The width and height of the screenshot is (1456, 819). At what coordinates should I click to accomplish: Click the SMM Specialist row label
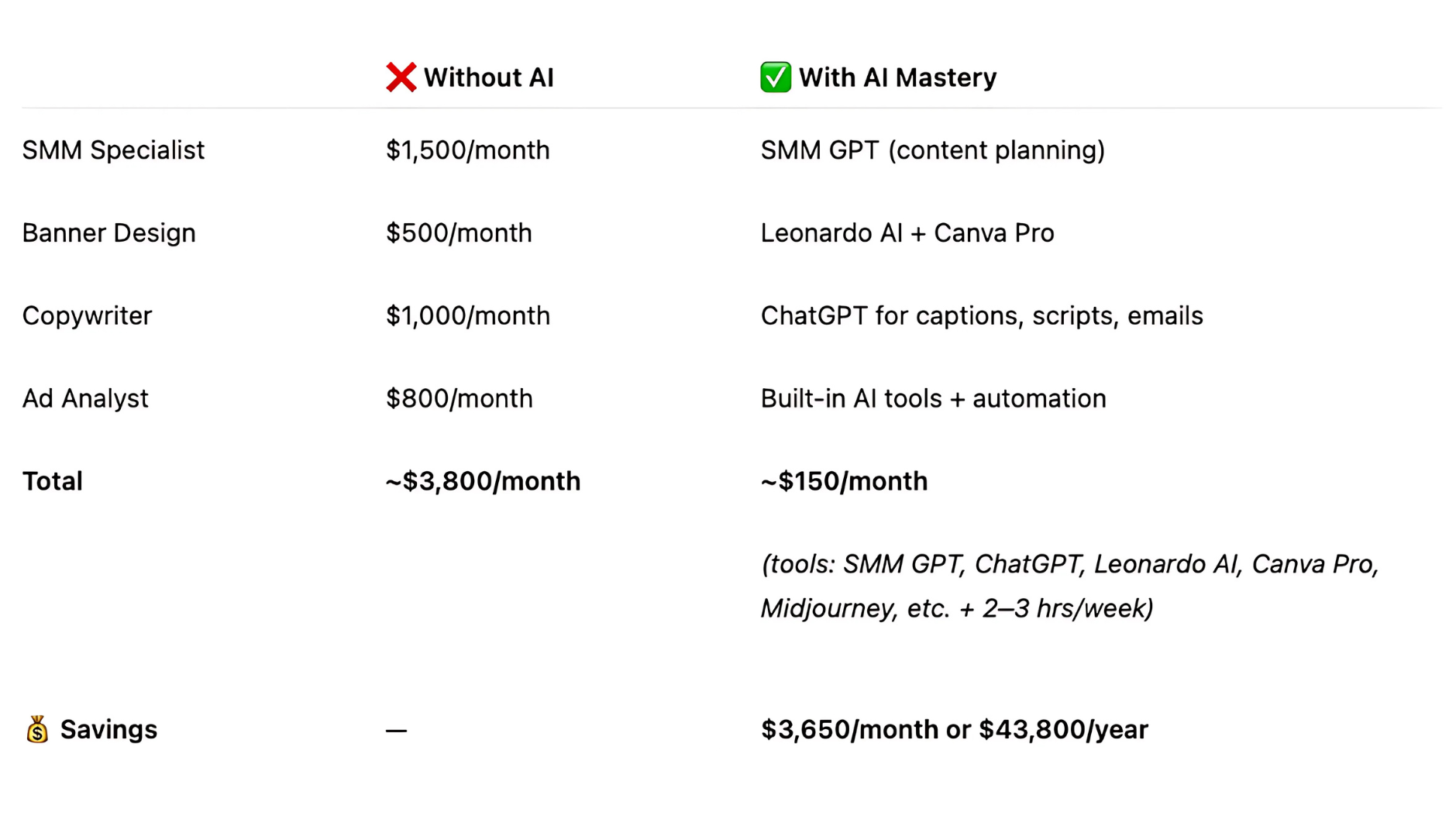click(113, 150)
